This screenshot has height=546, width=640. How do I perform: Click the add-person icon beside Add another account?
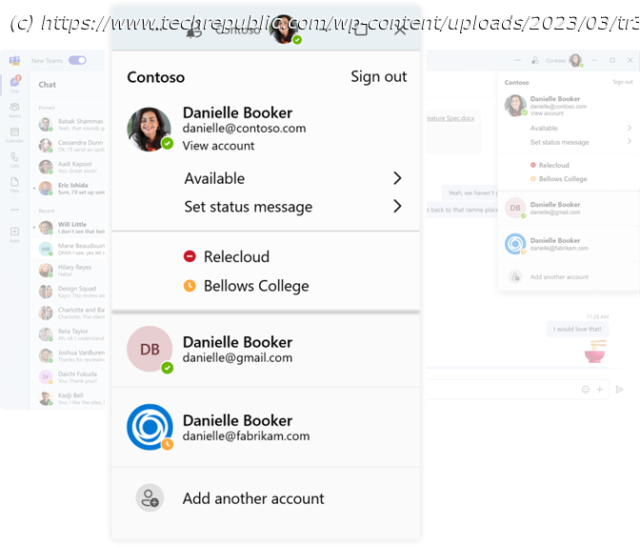tap(150, 498)
